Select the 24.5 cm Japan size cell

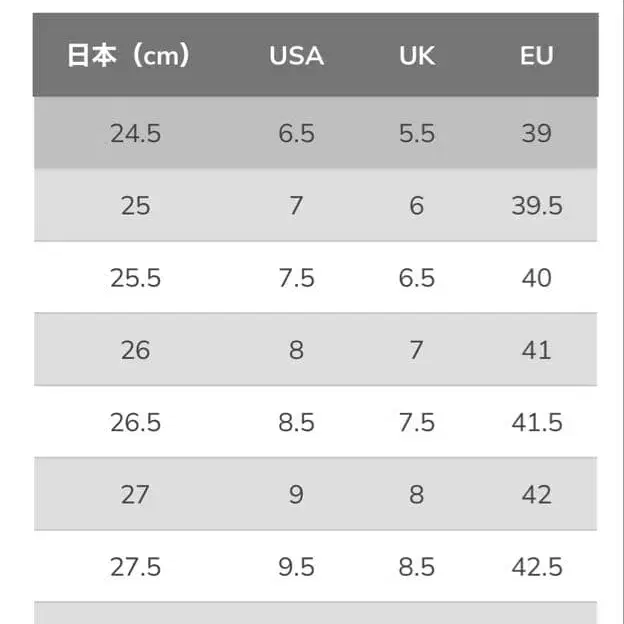135,133
